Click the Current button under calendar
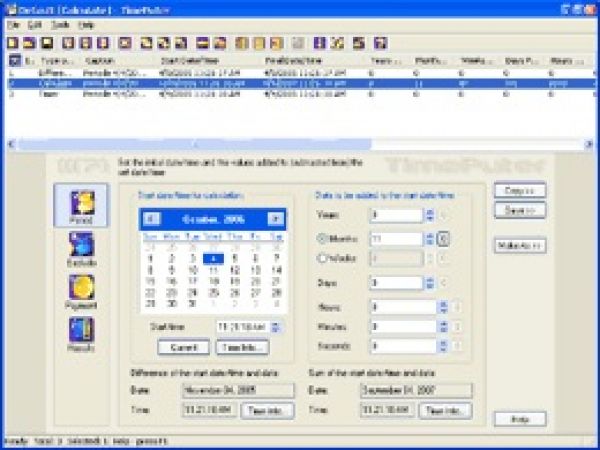The height and width of the screenshot is (450, 600). (x=183, y=347)
